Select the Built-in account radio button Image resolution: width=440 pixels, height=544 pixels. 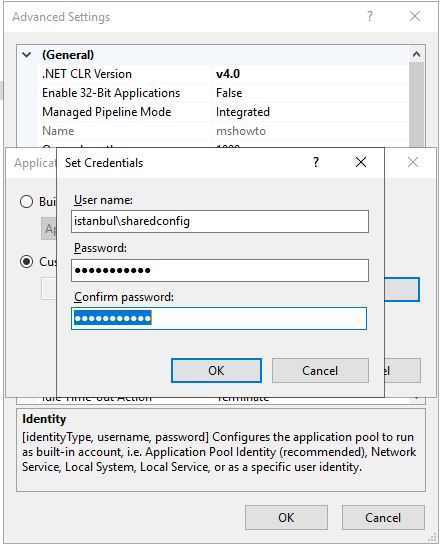26,202
